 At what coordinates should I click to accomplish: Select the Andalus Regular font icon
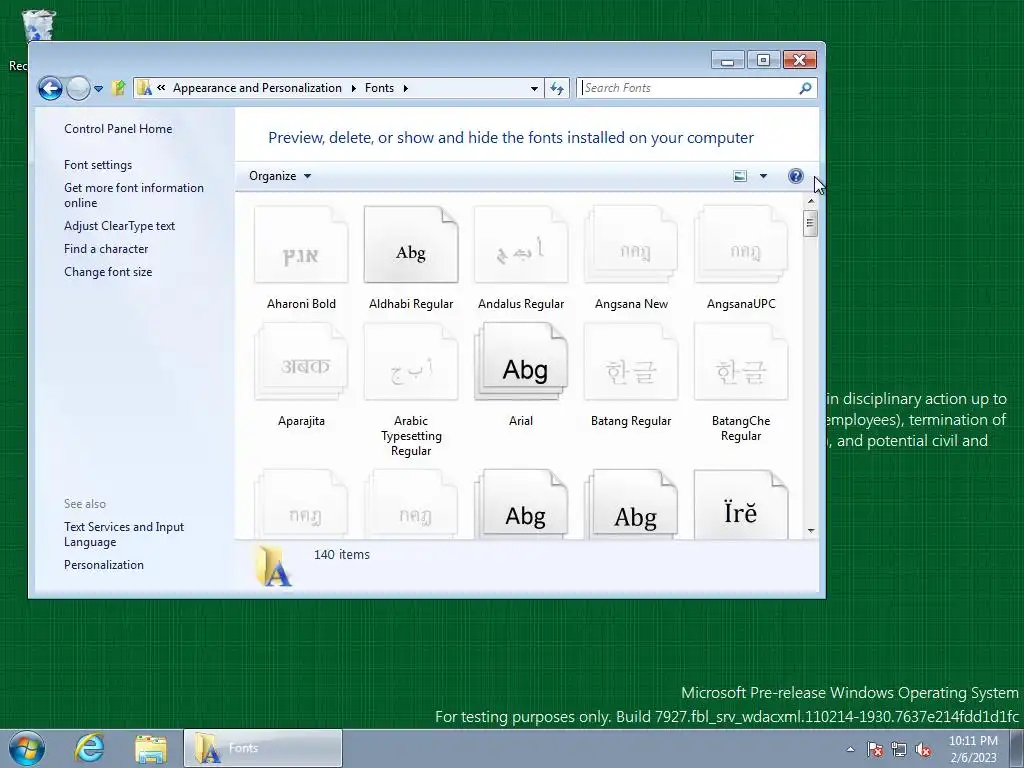[520, 245]
